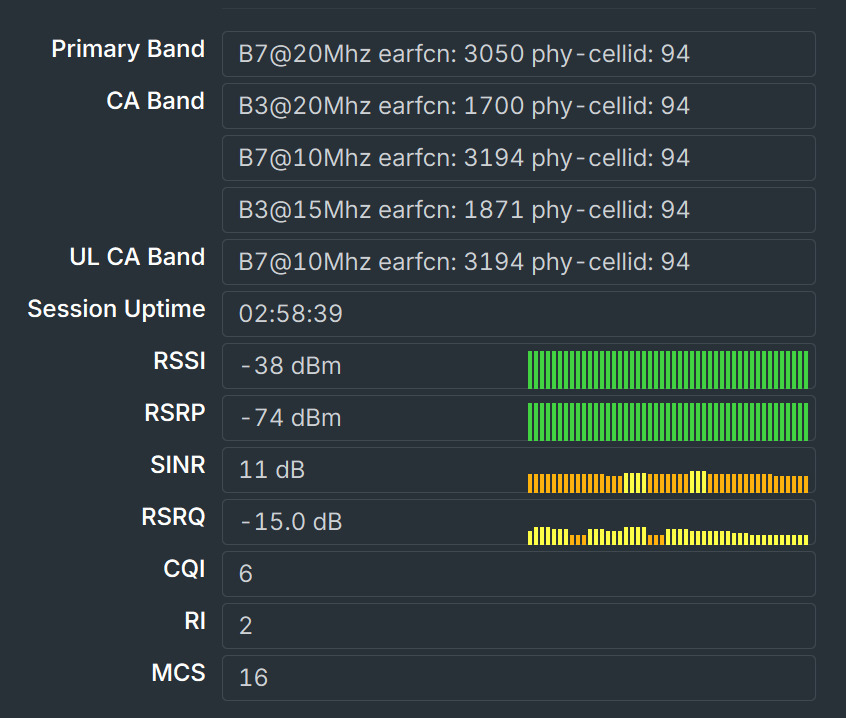The width and height of the screenshot is (846, 718).
Task: Click the orange SINR history bar graph
Action: [x=668, y=482]
